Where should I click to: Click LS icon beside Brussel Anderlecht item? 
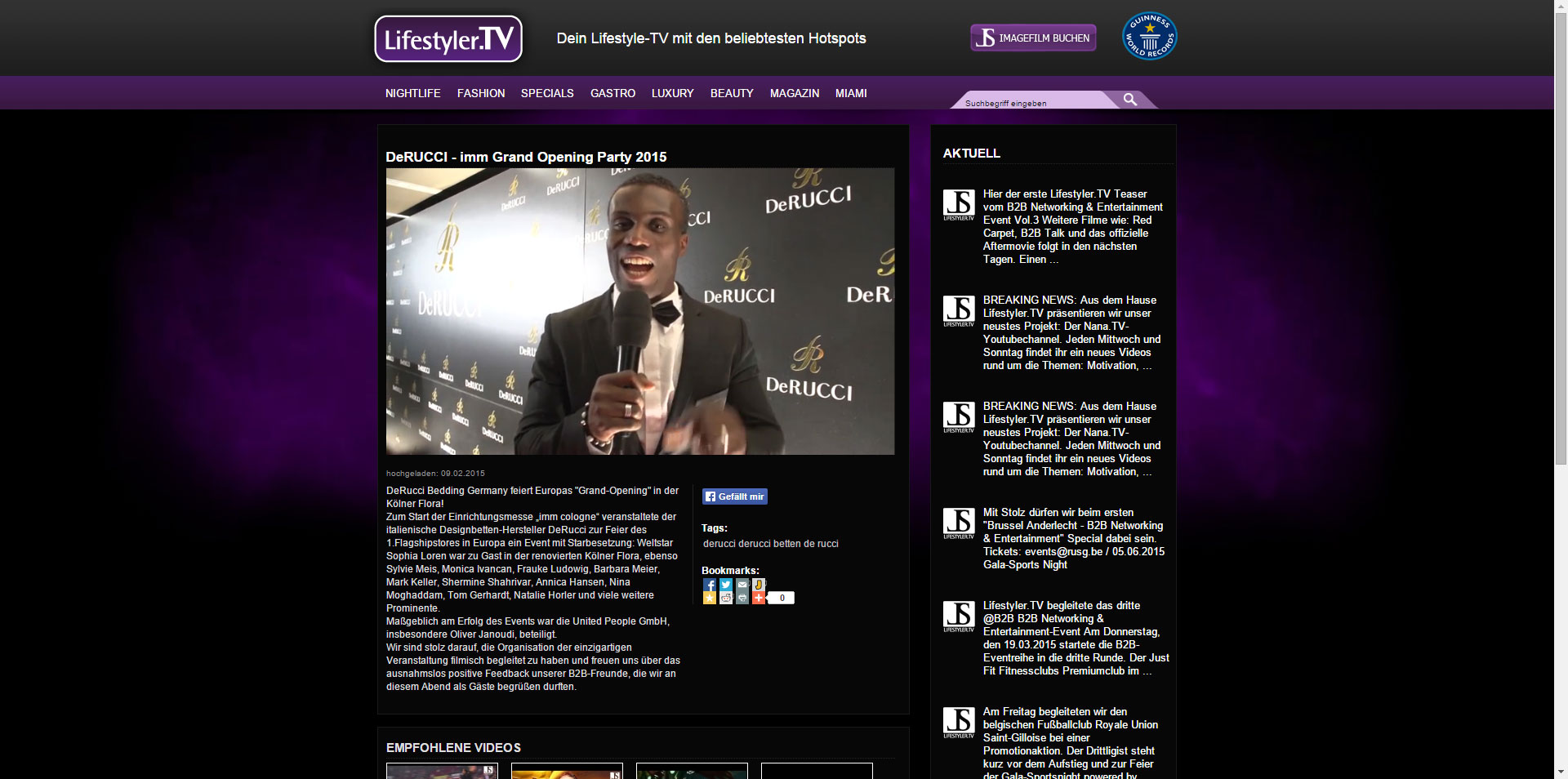[959, 523]
